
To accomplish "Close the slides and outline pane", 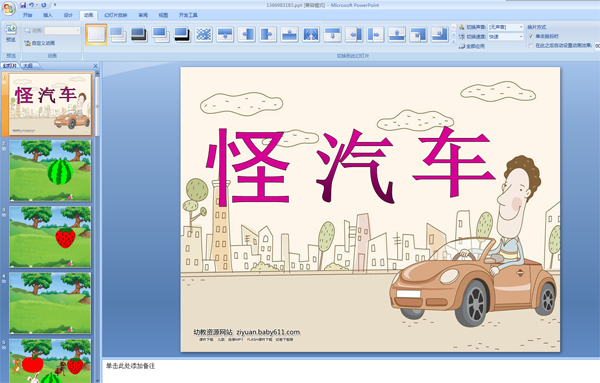I will (x=96, y=66).
